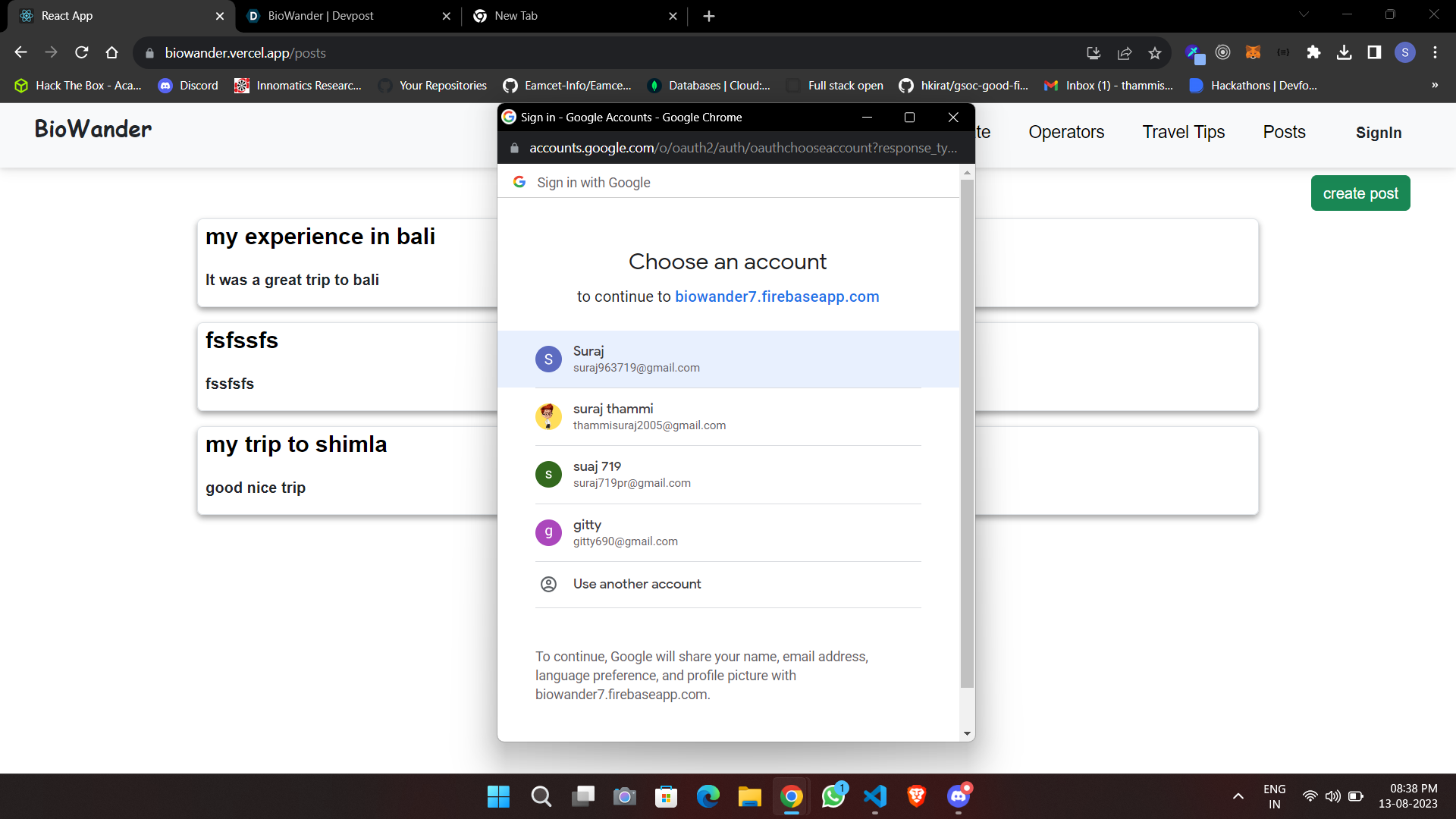The height and width of the screenshot is (819, 1456).
Task: Open Visual Studio Code from taskbar
Action: [874, 796]
